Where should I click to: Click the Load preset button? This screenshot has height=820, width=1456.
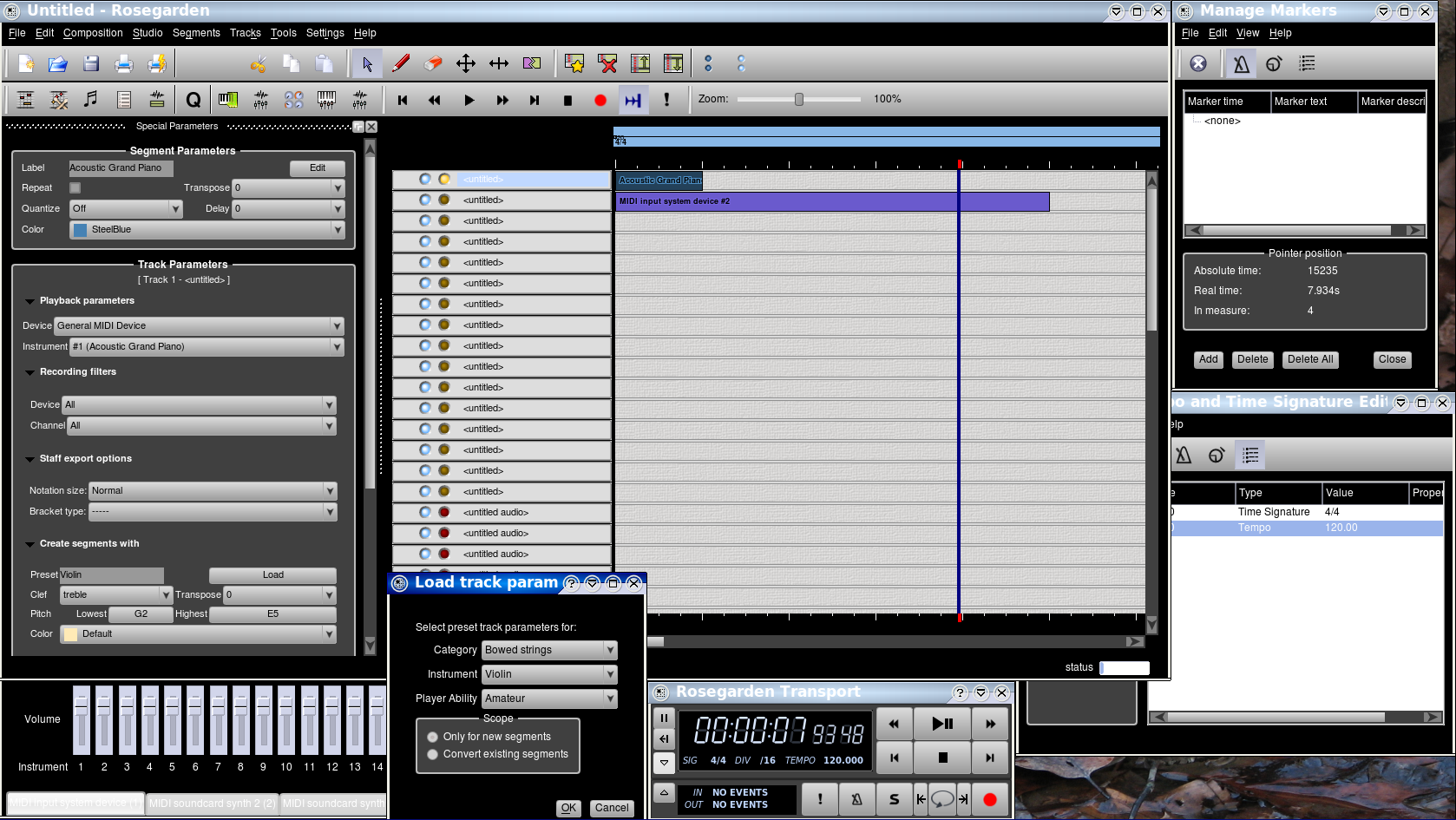pyautogui.click(x=272, y=574)
